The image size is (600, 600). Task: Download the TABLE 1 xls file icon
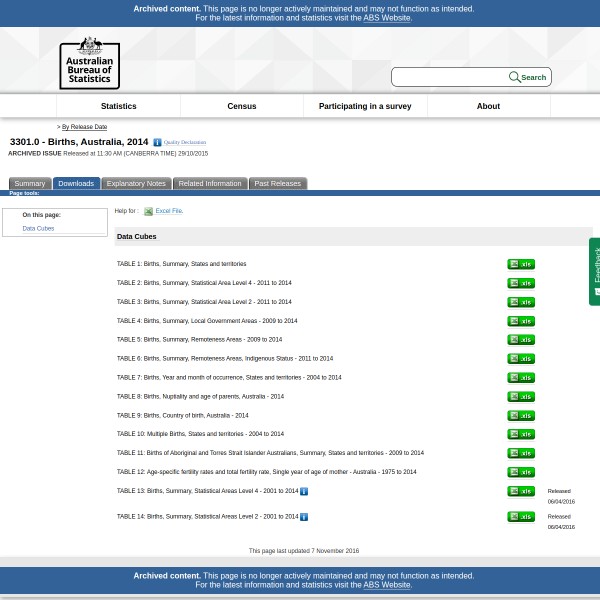[x=520, y=264]
